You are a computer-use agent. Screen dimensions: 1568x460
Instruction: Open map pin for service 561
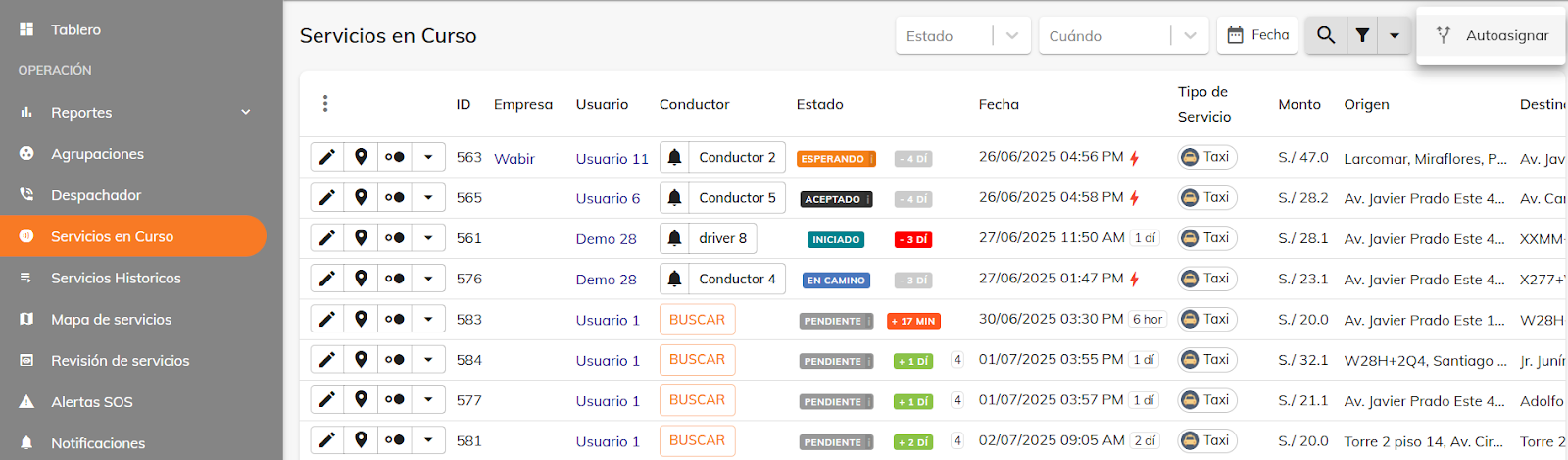[x=361, y=238]
